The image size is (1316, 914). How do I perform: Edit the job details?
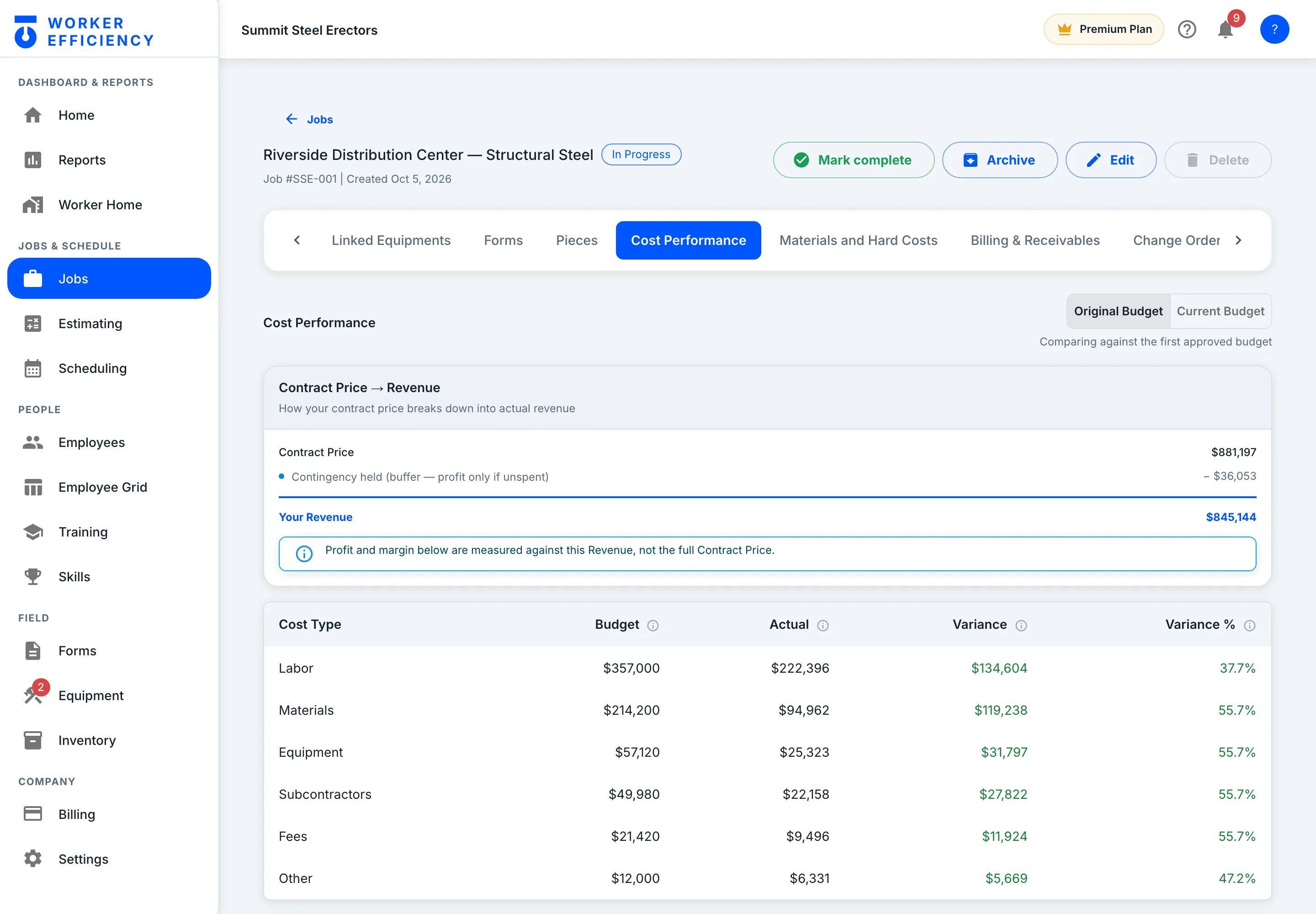click(x=1110, y=160)
